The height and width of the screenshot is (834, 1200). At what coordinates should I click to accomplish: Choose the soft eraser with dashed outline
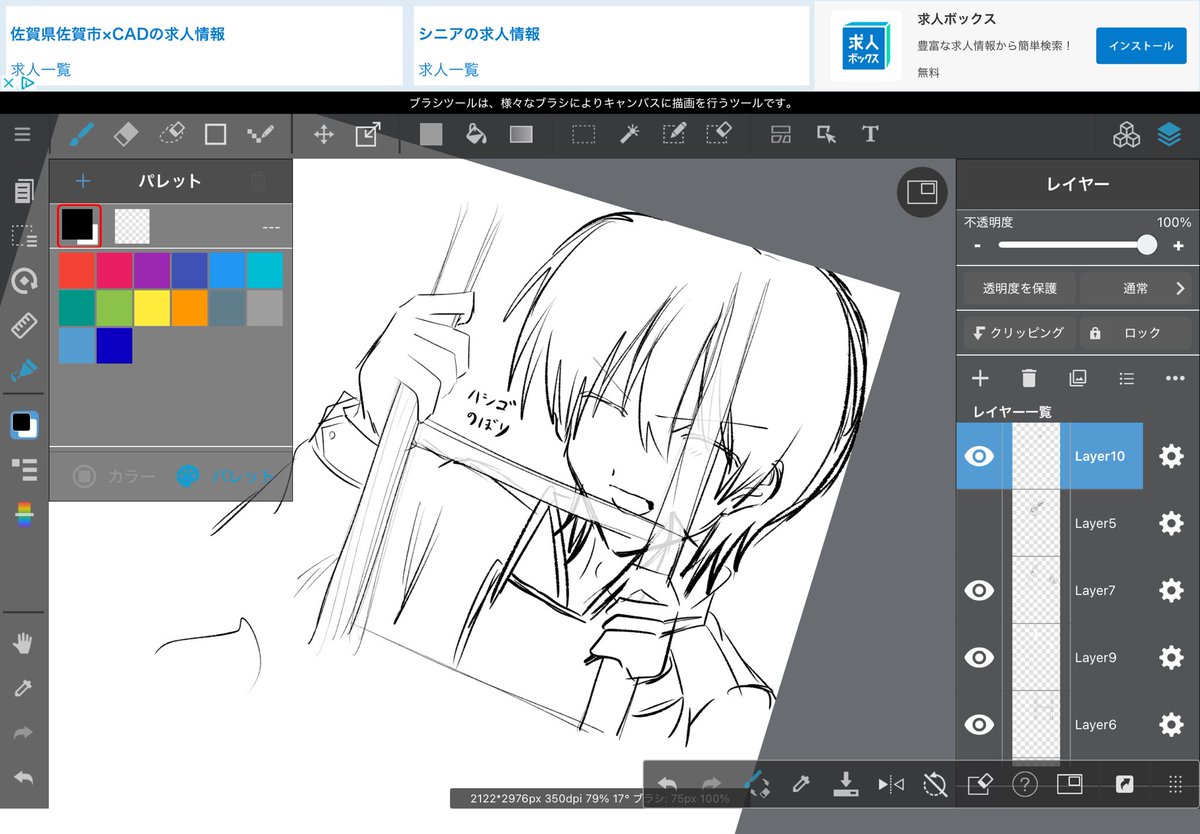171,134
